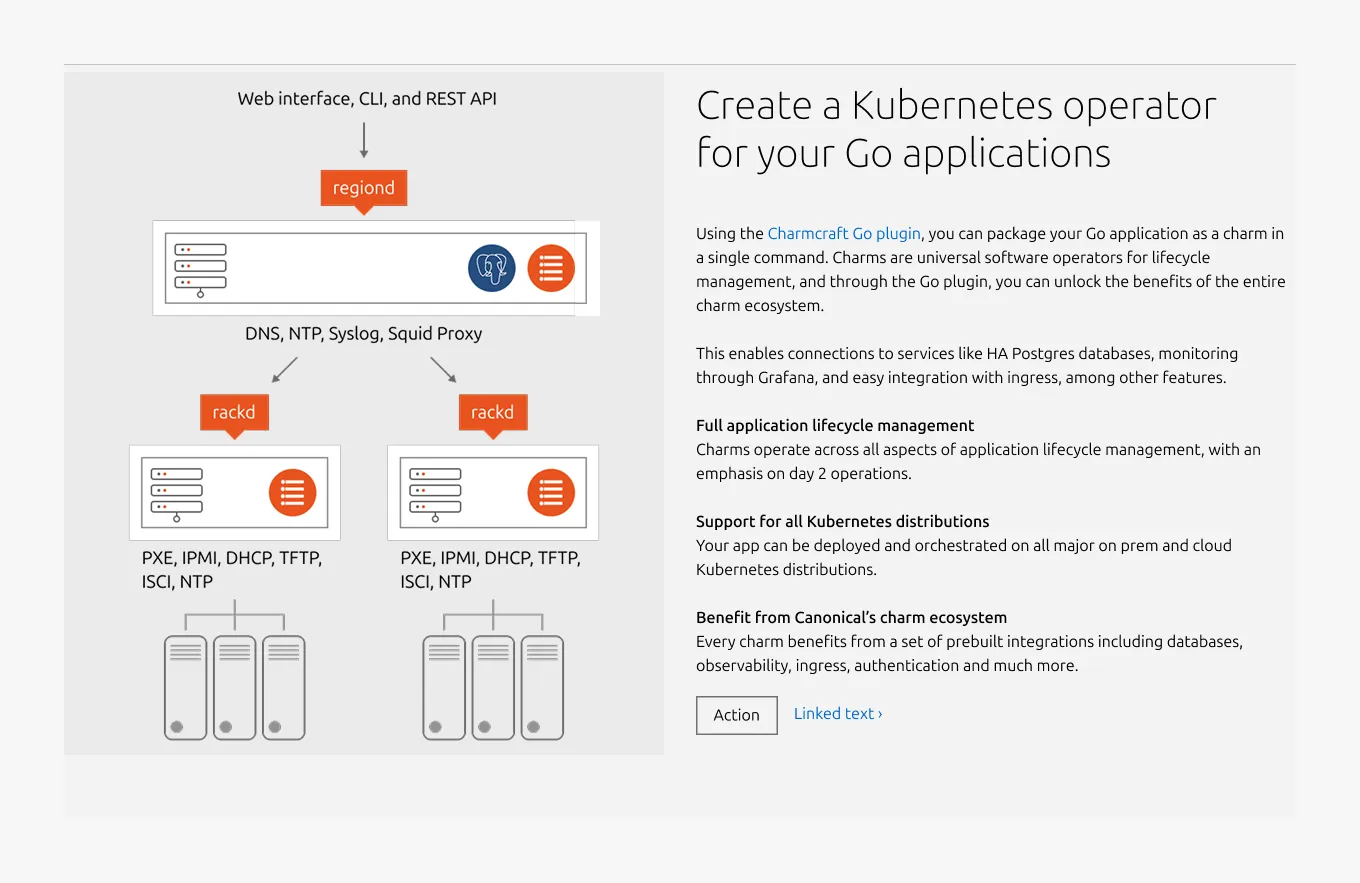The image size is (1360, 883).
Task: Click the diagram image thumbnail
Action: [364, 413]
